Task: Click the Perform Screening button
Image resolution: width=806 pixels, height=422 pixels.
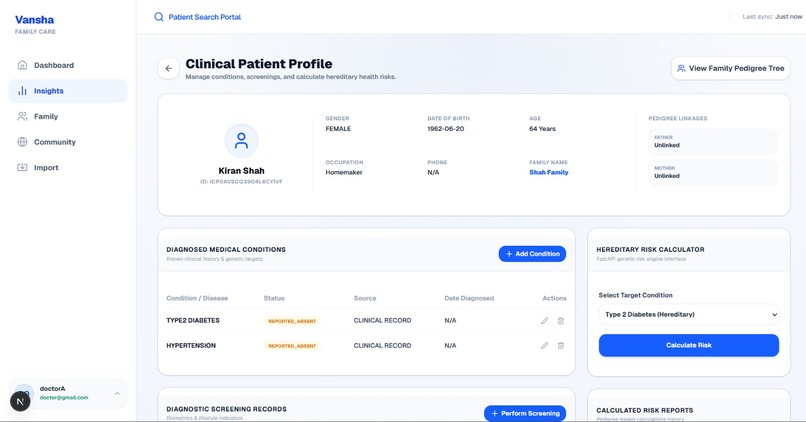Action: click(525, 413)
